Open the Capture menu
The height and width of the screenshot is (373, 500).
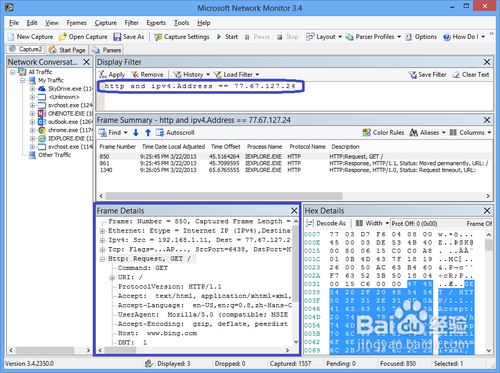point(105,23)
